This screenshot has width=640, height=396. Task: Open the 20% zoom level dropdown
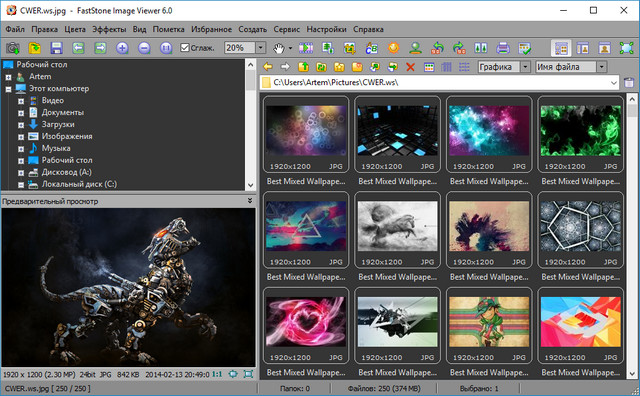click(261, 48)
